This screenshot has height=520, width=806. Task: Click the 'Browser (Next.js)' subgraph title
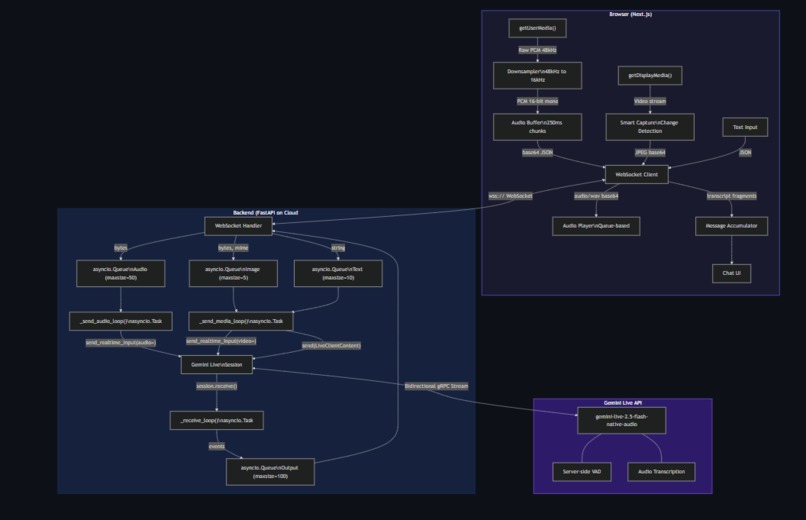pos(630,14)
